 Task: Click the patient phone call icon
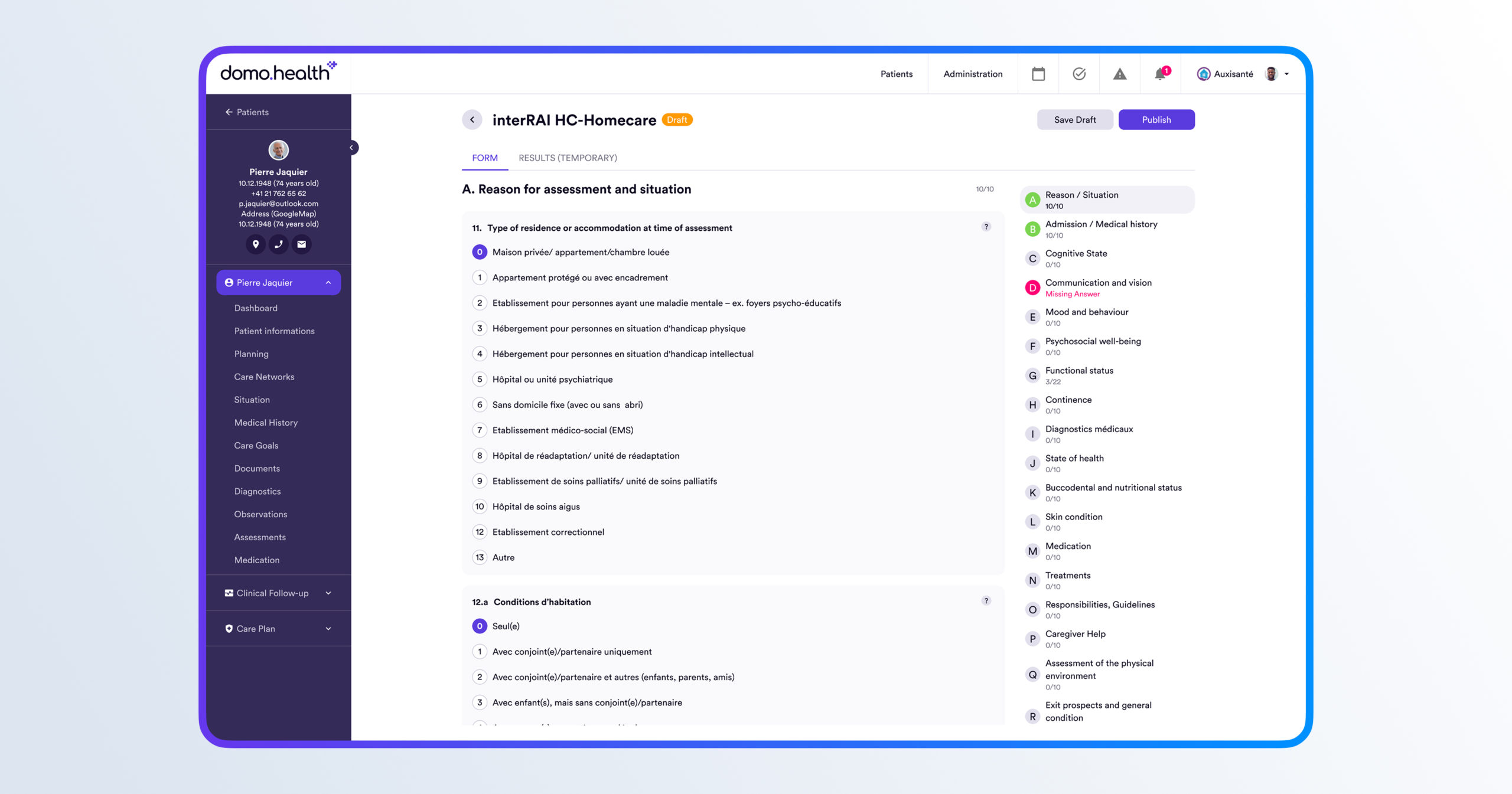click(x=278, y=244)
